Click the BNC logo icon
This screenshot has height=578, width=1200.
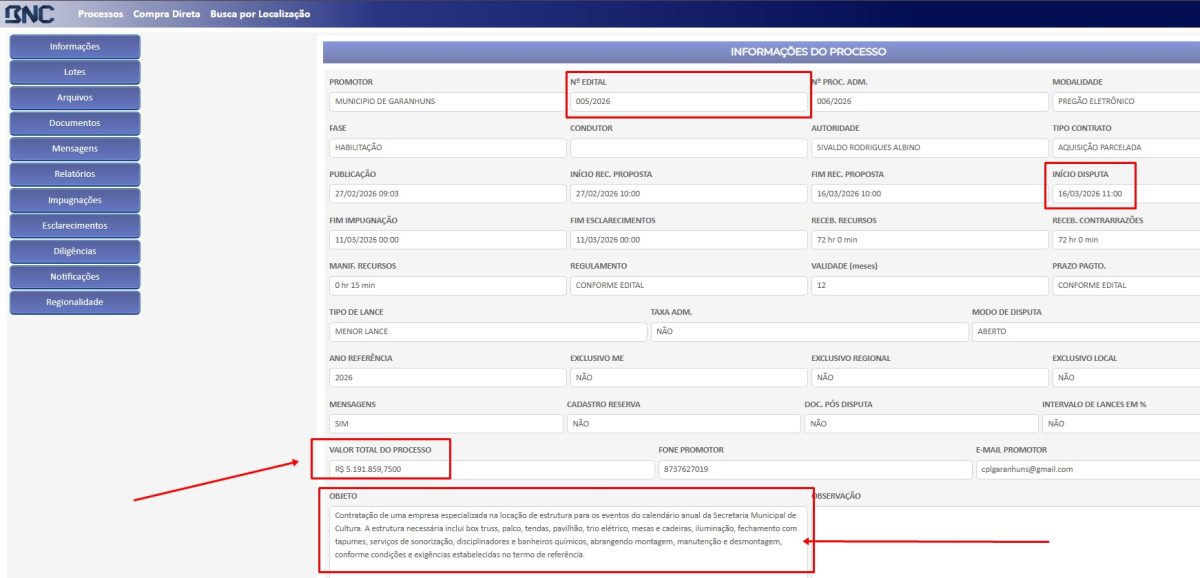pos(28,14)
